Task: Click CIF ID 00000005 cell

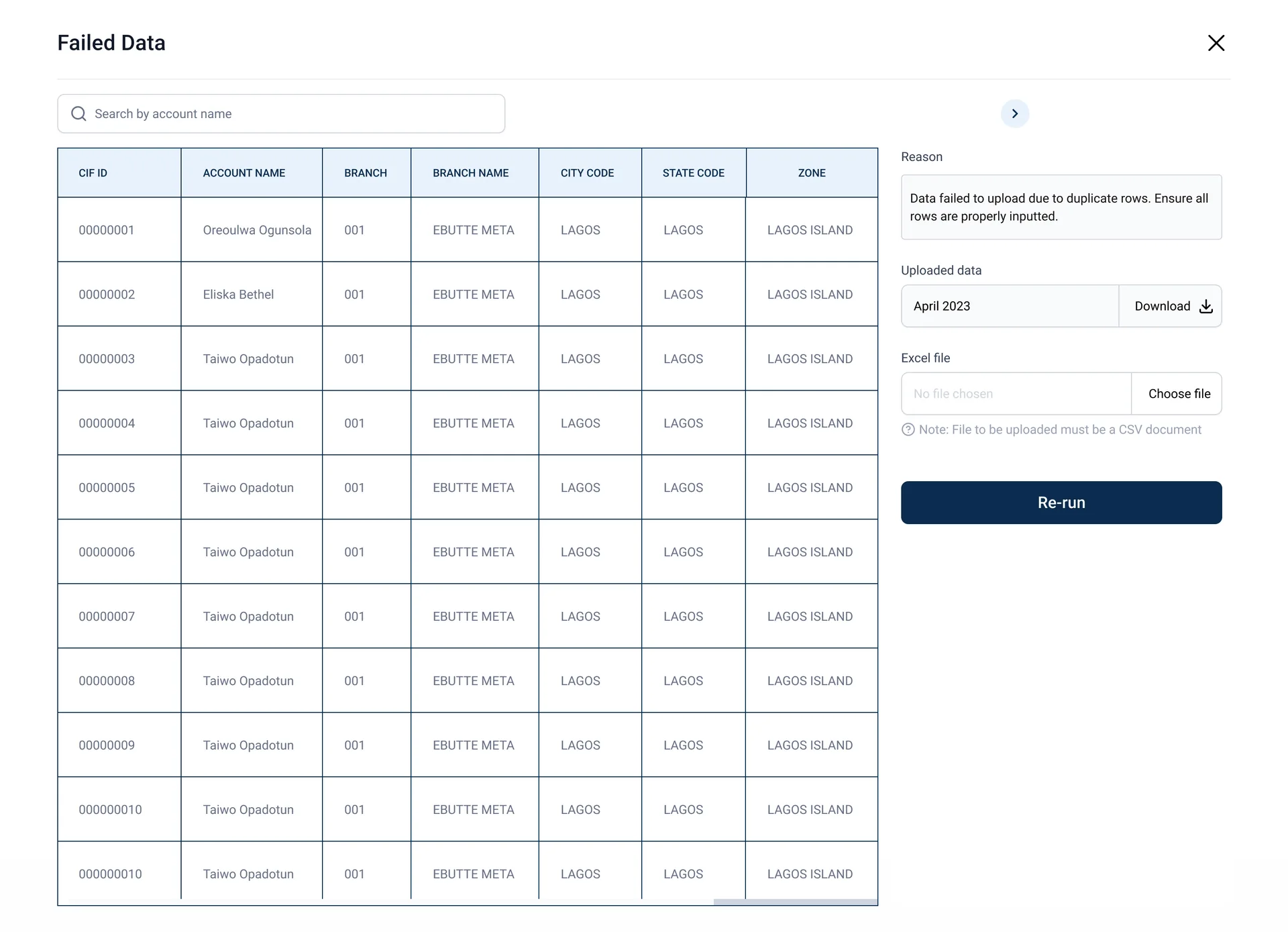Action: [107, 488]
